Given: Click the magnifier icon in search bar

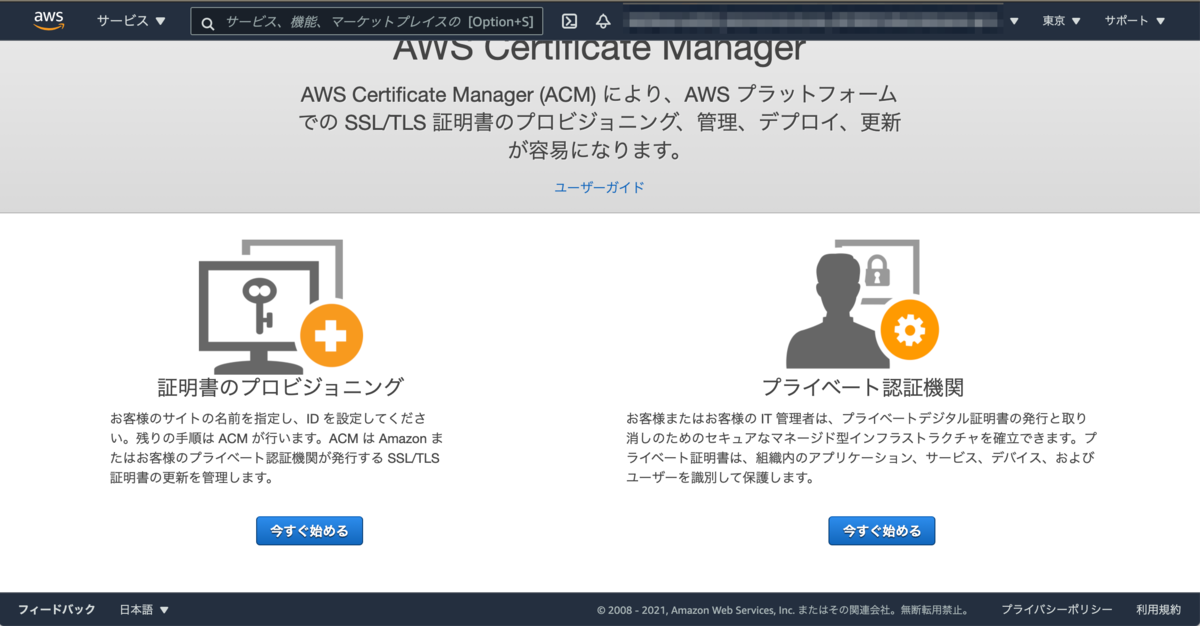Looking at the screenshot, I should (x=208, y=23).
